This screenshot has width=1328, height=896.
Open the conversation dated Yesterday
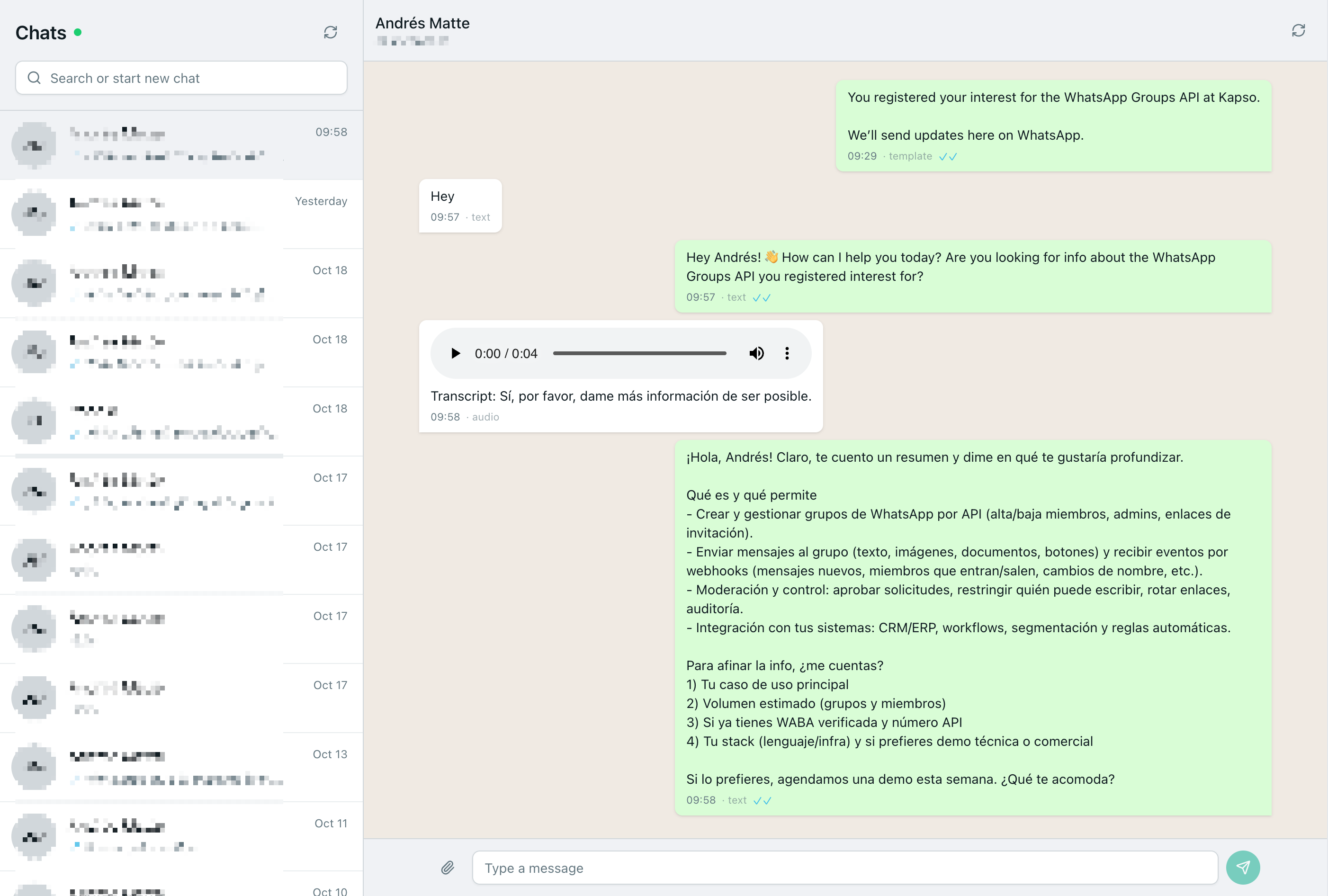point(171,214)
